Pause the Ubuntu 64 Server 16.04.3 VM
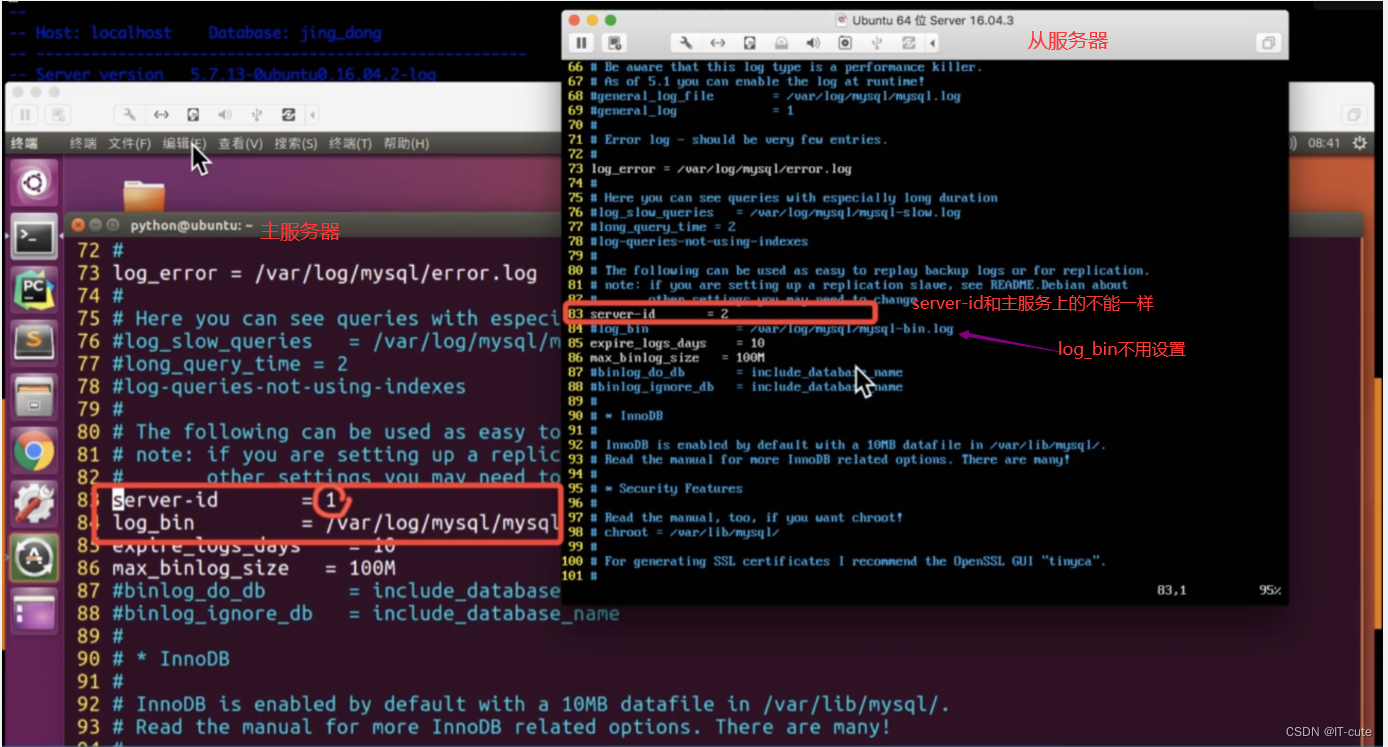 (581, 43)
